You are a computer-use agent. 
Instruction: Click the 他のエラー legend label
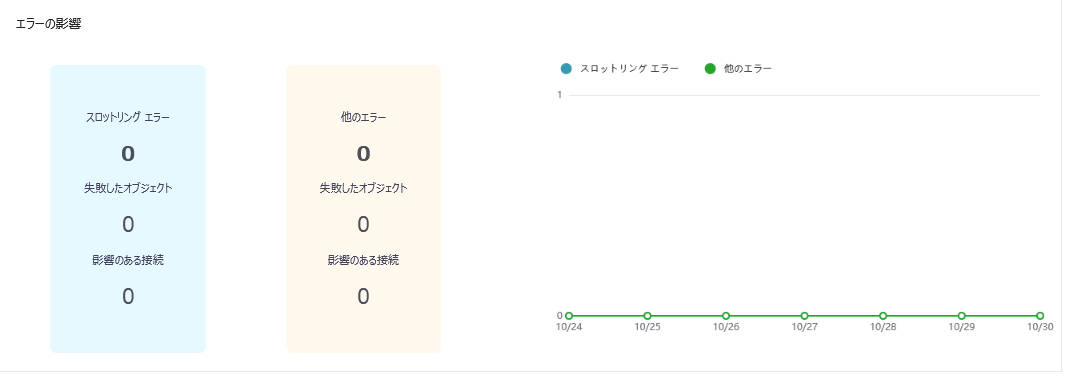pos(748,69)
